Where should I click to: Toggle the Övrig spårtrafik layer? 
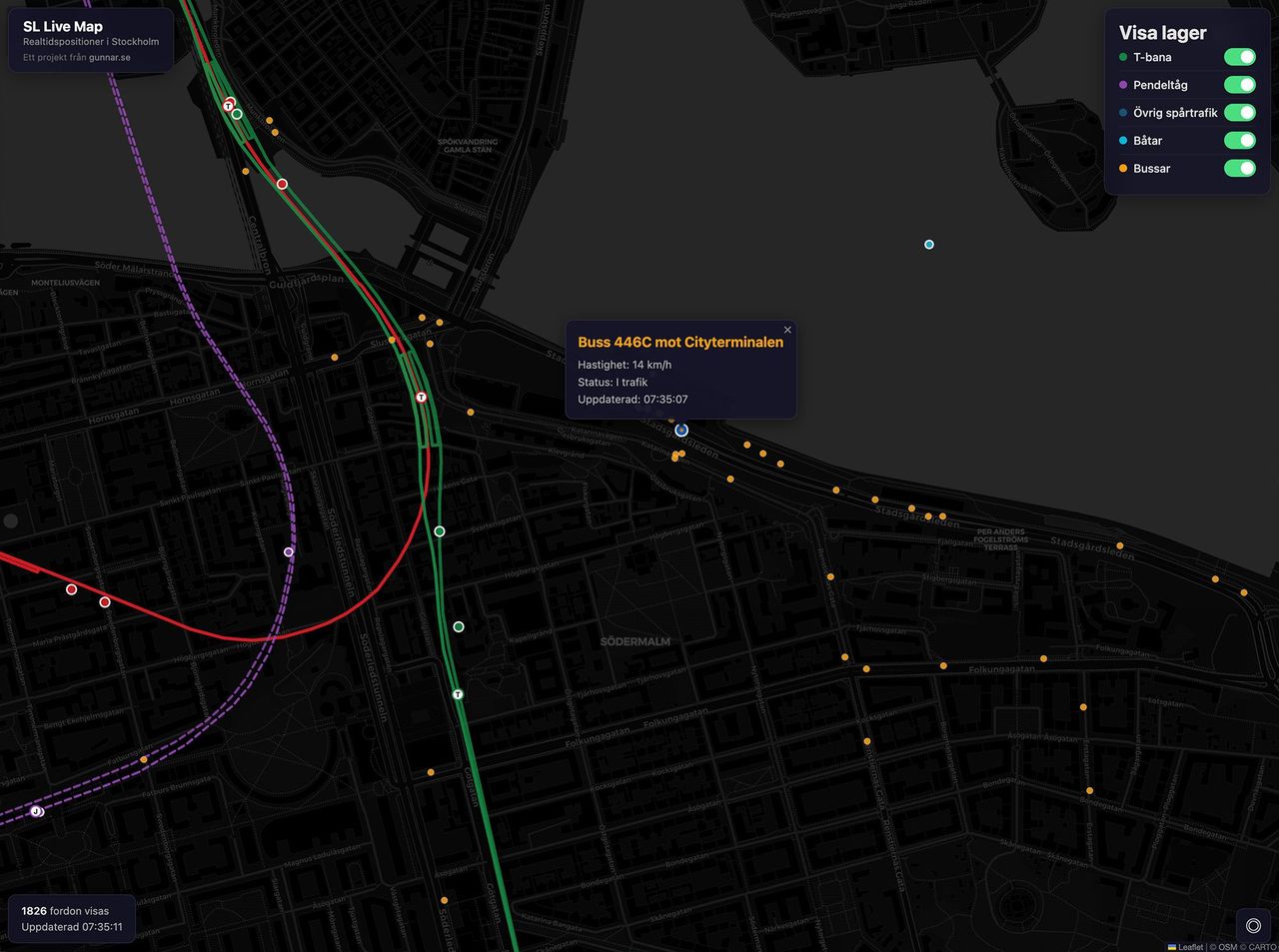tap(1239, 113)
